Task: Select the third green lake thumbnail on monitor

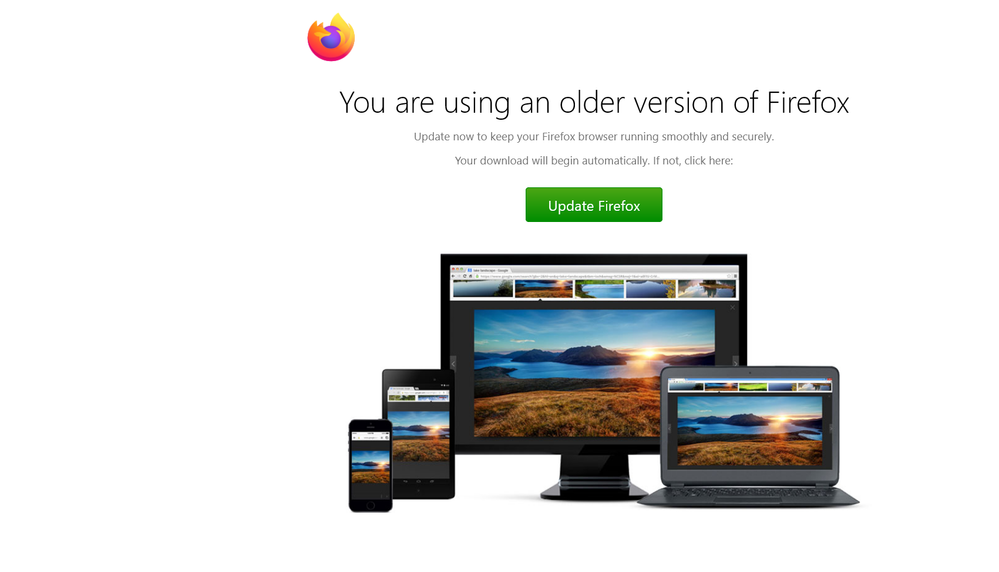Action: (x=600, y=289)
